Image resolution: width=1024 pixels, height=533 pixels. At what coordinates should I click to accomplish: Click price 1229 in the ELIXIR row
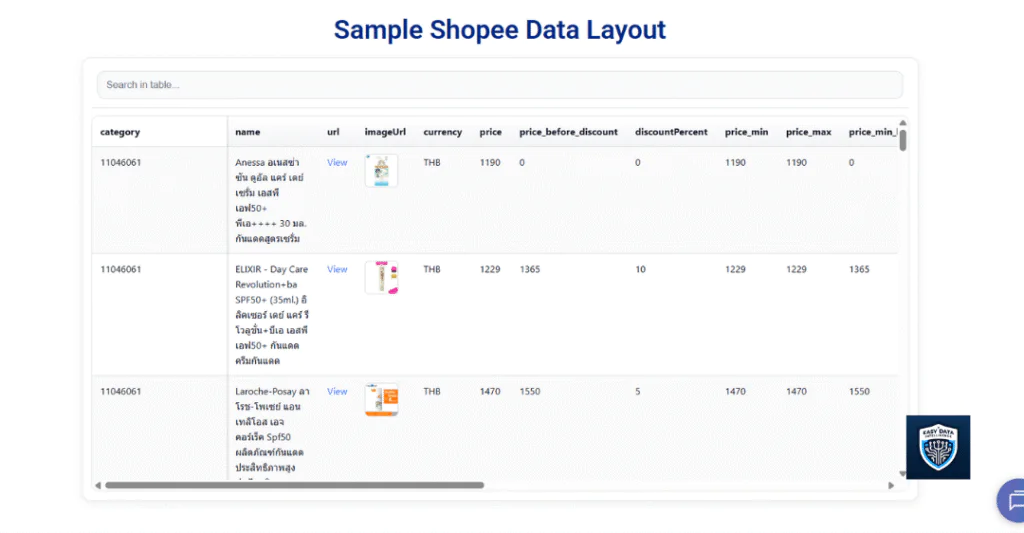(490, 269)
